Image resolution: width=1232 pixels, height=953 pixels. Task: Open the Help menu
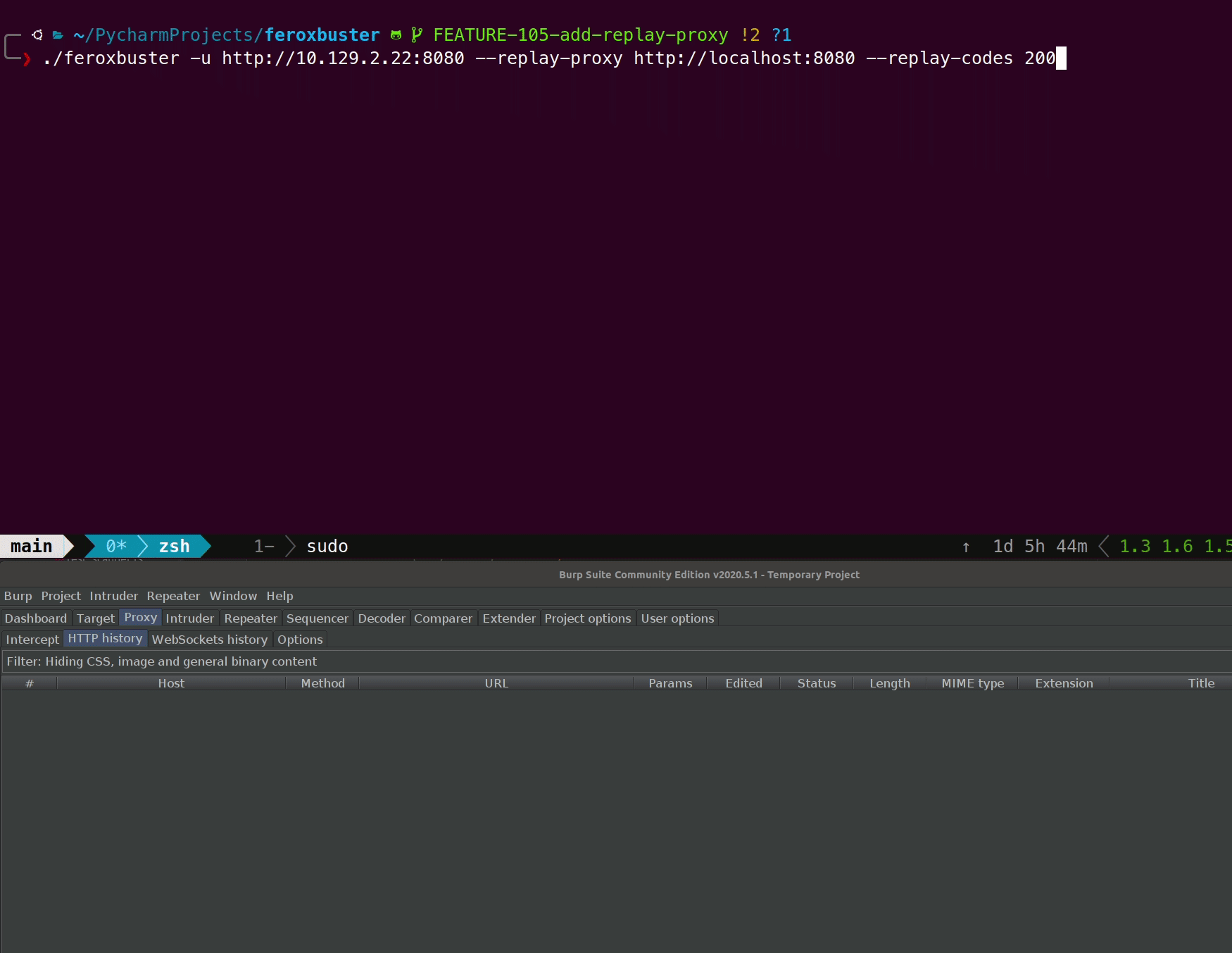pos(279,596)
